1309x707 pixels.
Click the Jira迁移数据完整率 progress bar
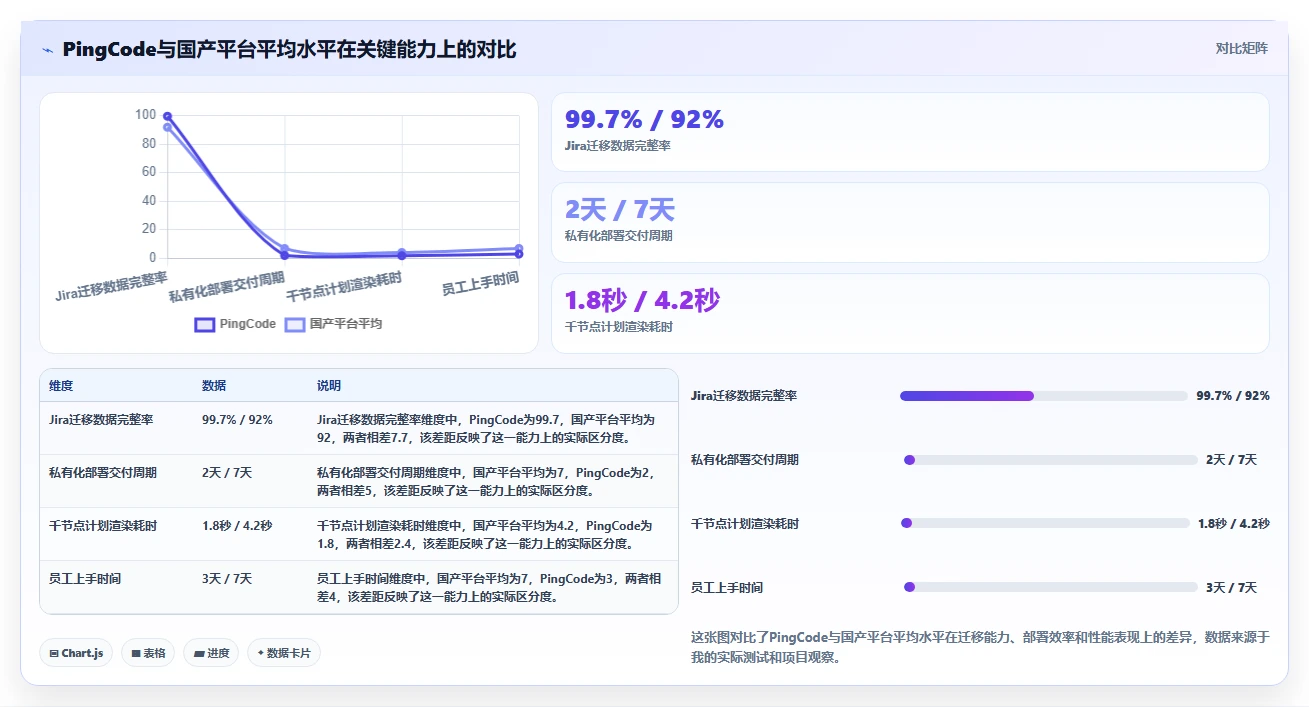[x=1043, y=396]
